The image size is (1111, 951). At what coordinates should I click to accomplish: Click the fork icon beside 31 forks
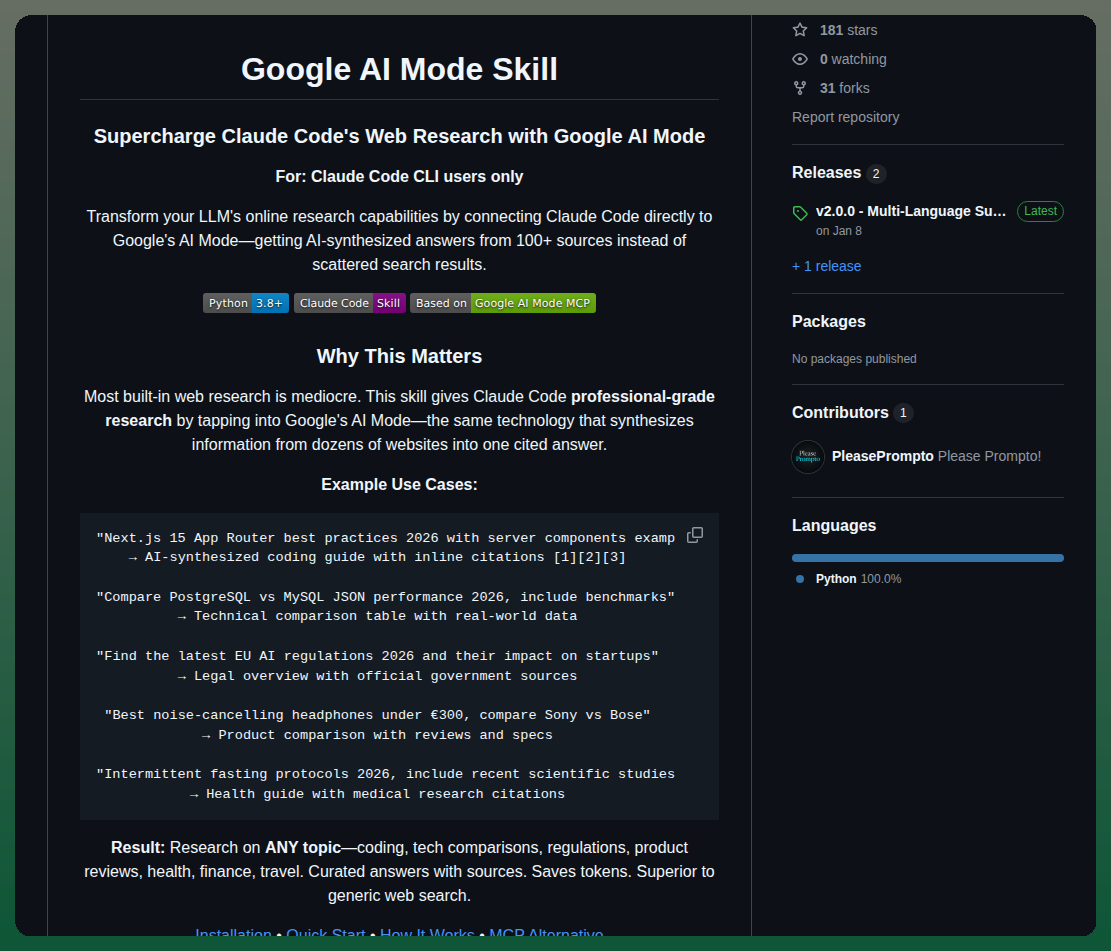(800, 88)
